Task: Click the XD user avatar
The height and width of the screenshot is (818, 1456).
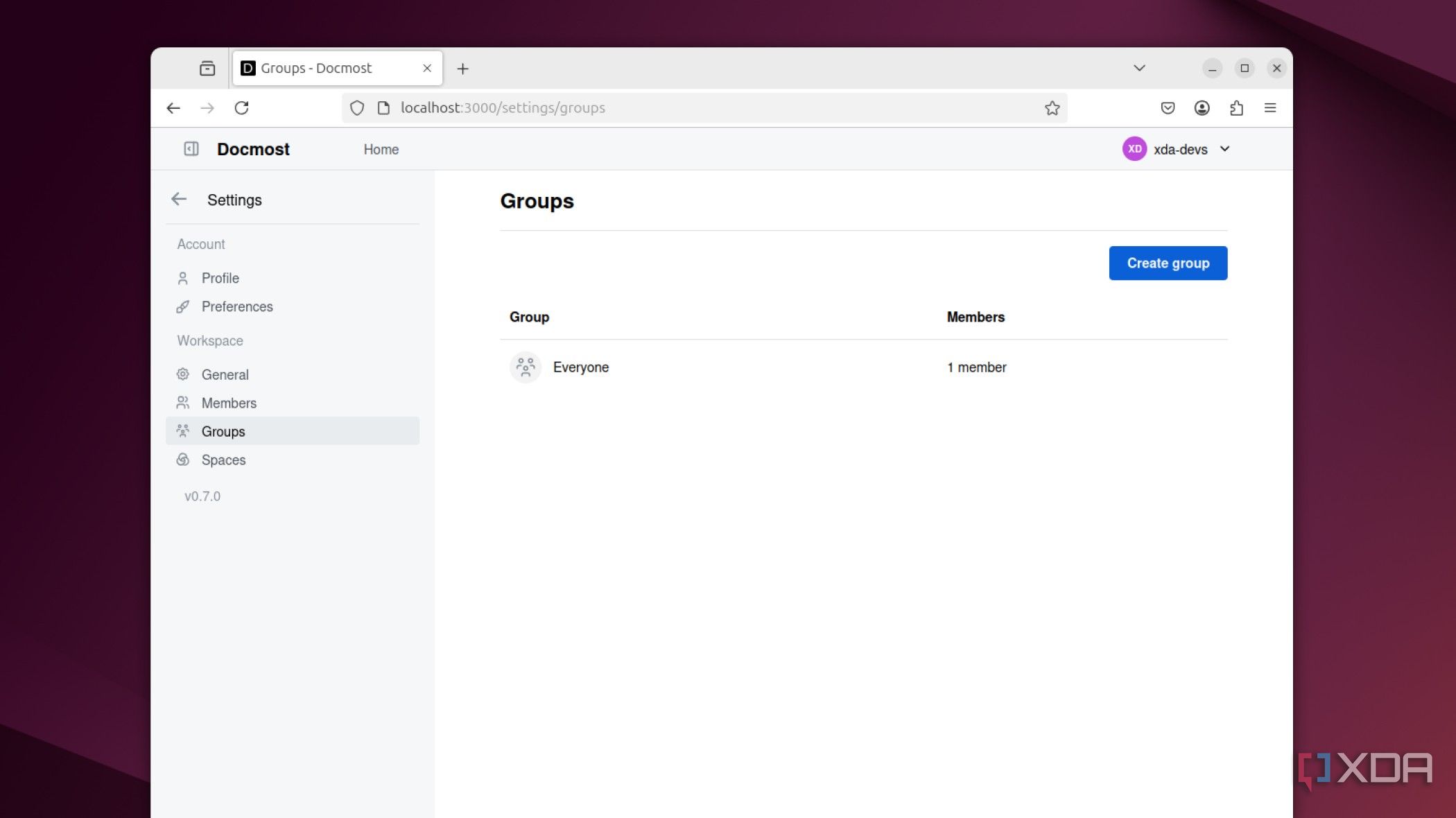Action: point(1134,149)
